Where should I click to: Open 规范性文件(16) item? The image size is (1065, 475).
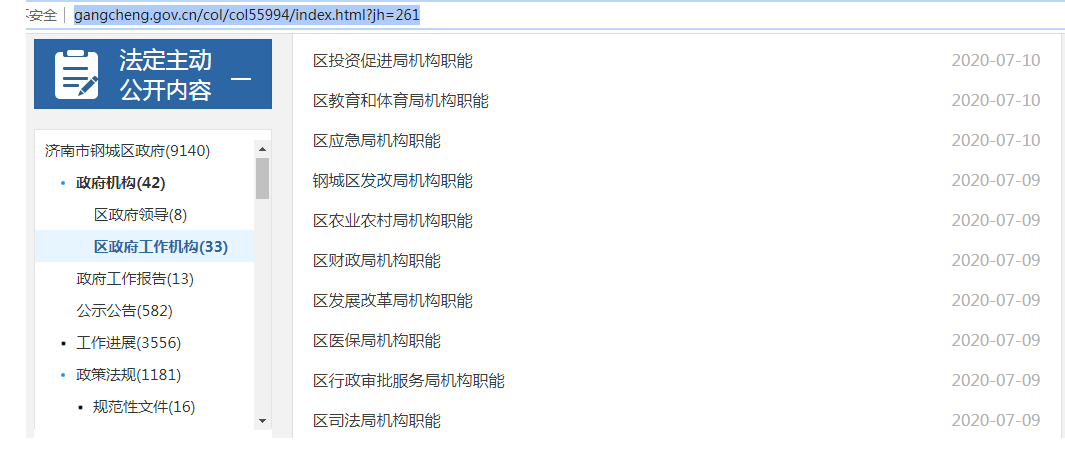pyautogui.click(x=144, y=406)
